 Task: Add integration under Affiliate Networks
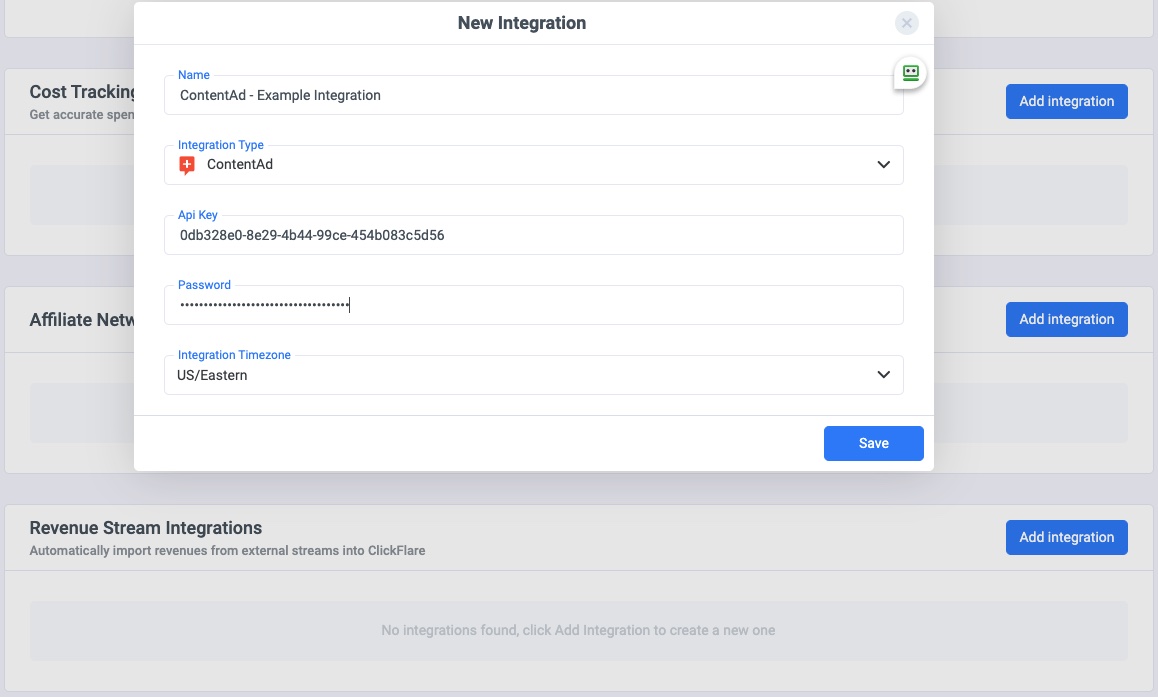coord(1066,319)
